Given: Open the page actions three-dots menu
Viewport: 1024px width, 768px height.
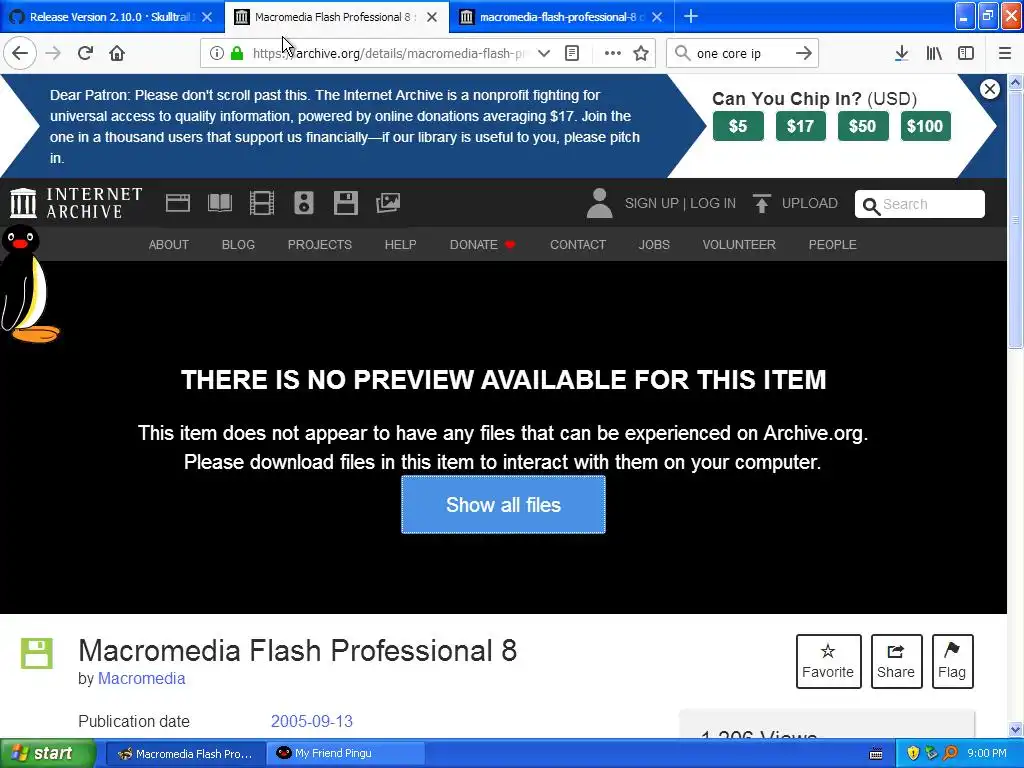Looking at the screenshot, I should point(613,54).
